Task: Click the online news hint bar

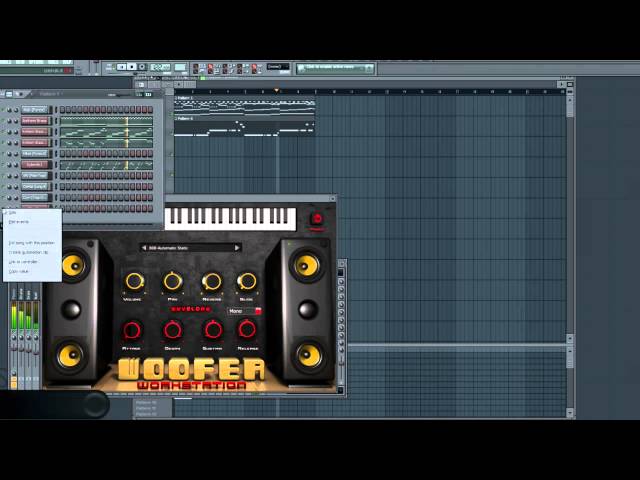Action: (x=335, y=67)
